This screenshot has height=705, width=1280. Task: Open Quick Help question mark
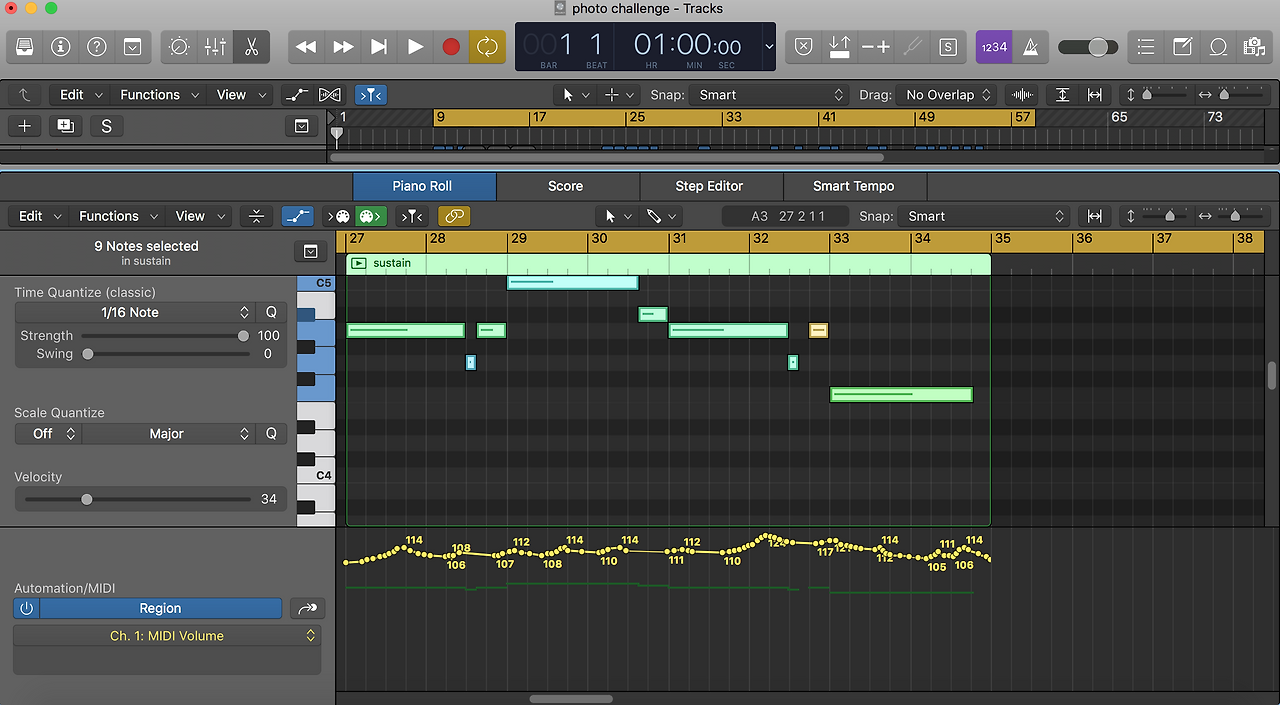97,46
